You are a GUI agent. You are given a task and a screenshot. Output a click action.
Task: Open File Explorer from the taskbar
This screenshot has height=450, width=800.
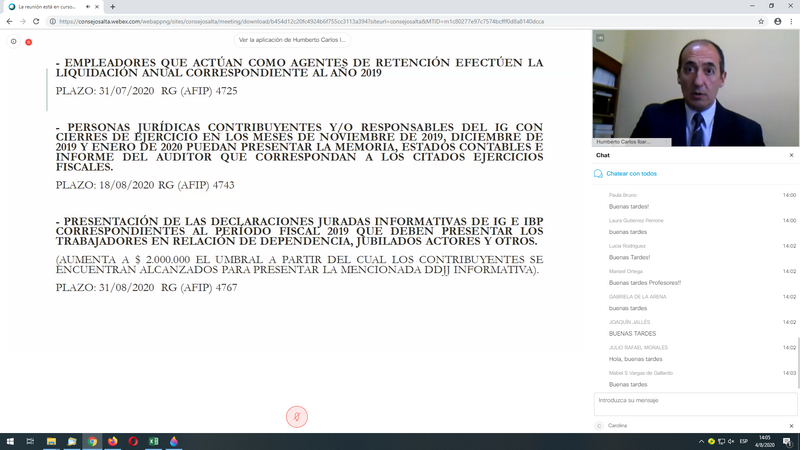pos(51,441)
